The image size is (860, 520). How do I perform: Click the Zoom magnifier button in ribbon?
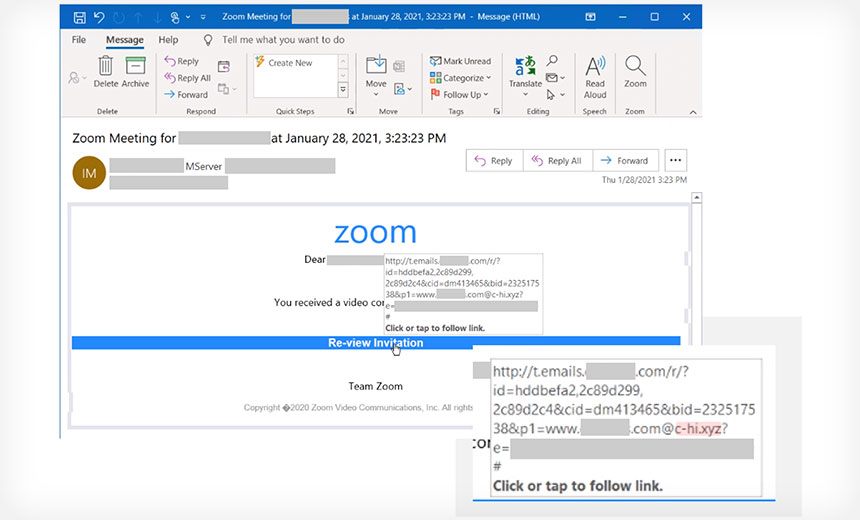click(635, 72)
